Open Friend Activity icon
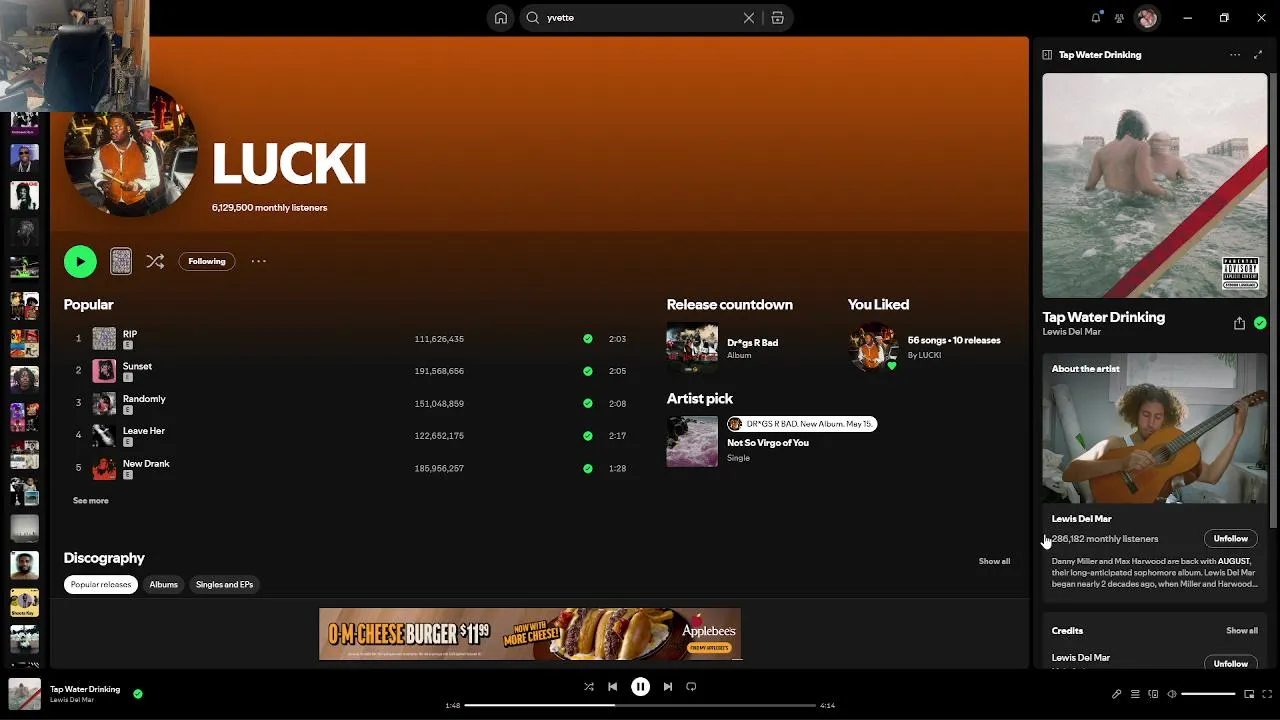The width and height of the screenshot is (1280, 720). (1119, 18)
